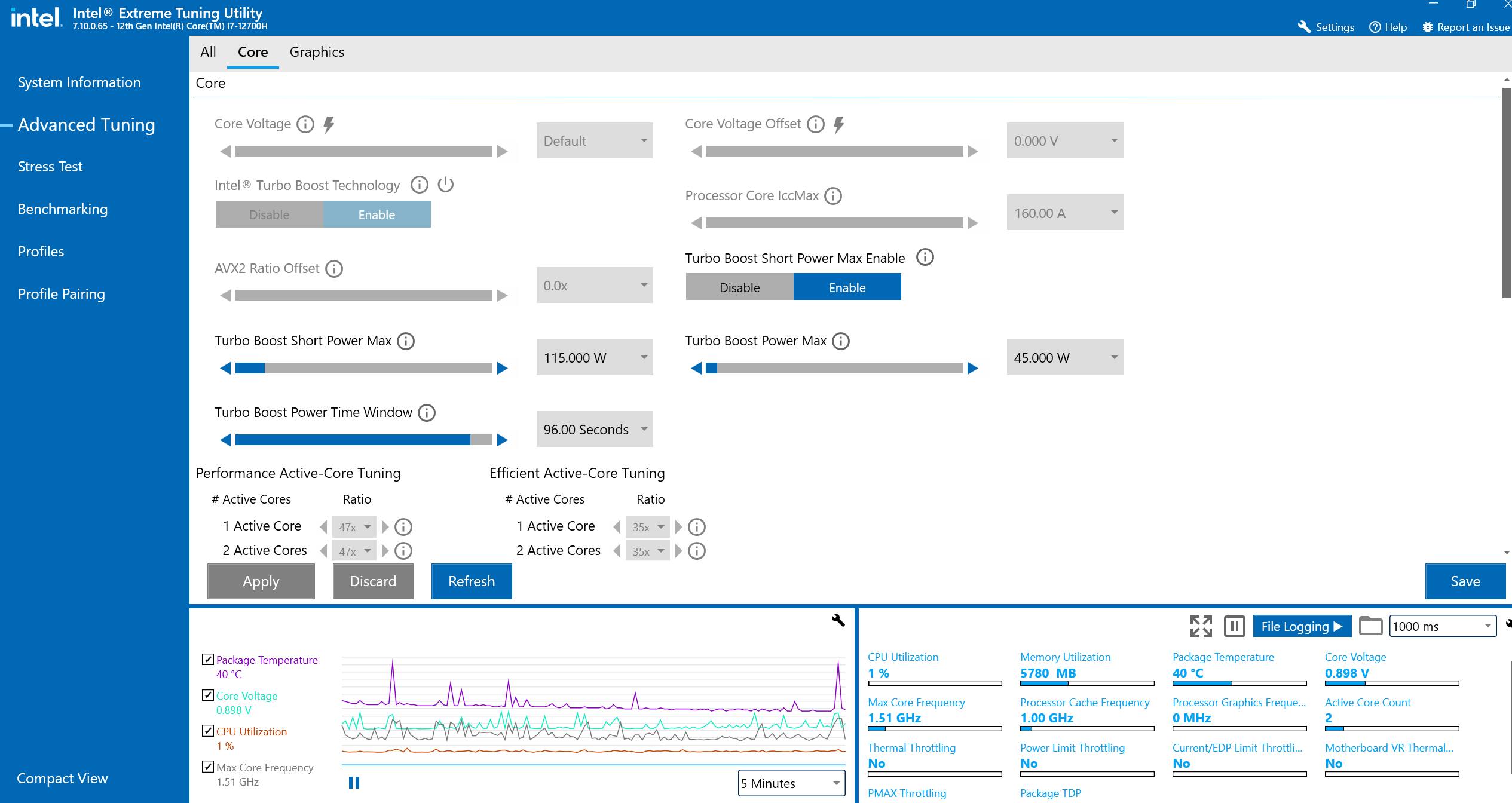Click Report an Issue bug icon

click(x=1427, y=27)
